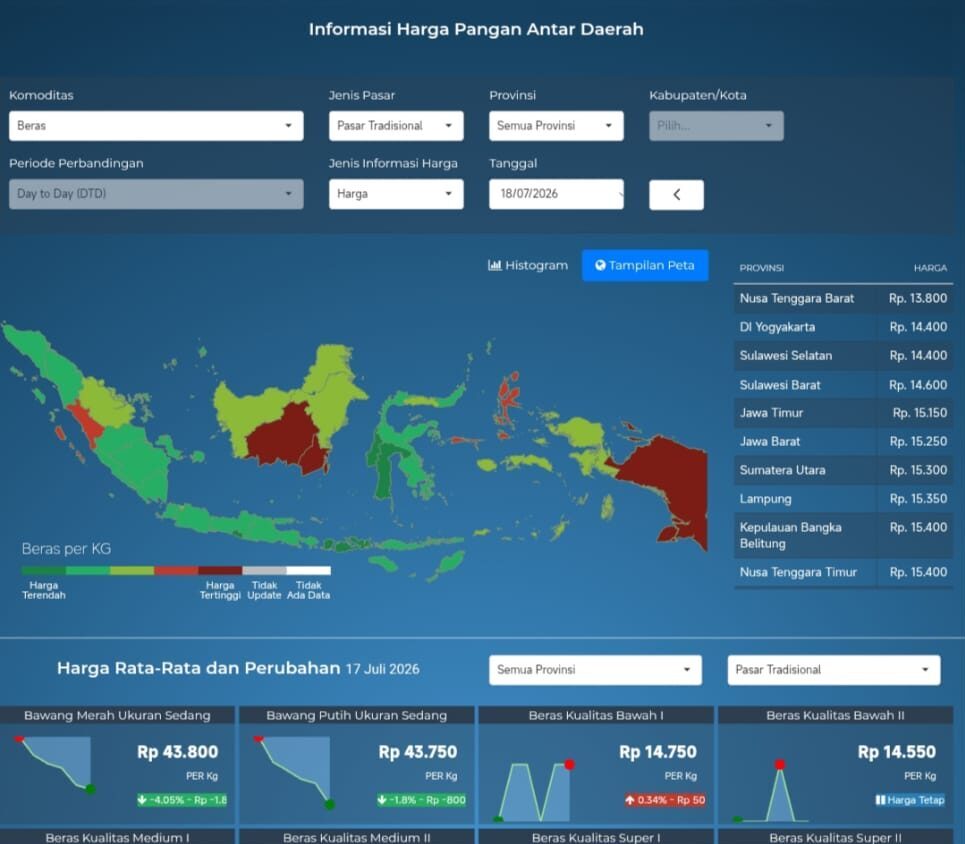Open the Beras Kualitas Bawah II card
Screen dimensions: 965x844
click(835, 765)
